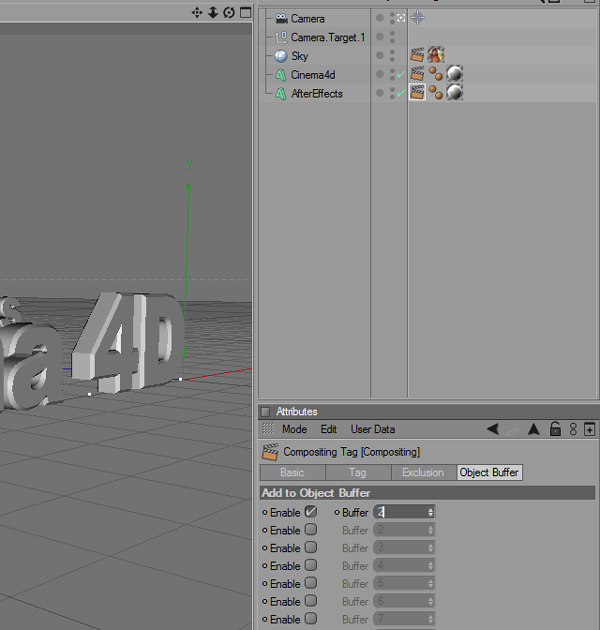The width and height of the screenshot is (600, 630).
Task: Open the Edit menu in Attributes
Action: point(328,429)
